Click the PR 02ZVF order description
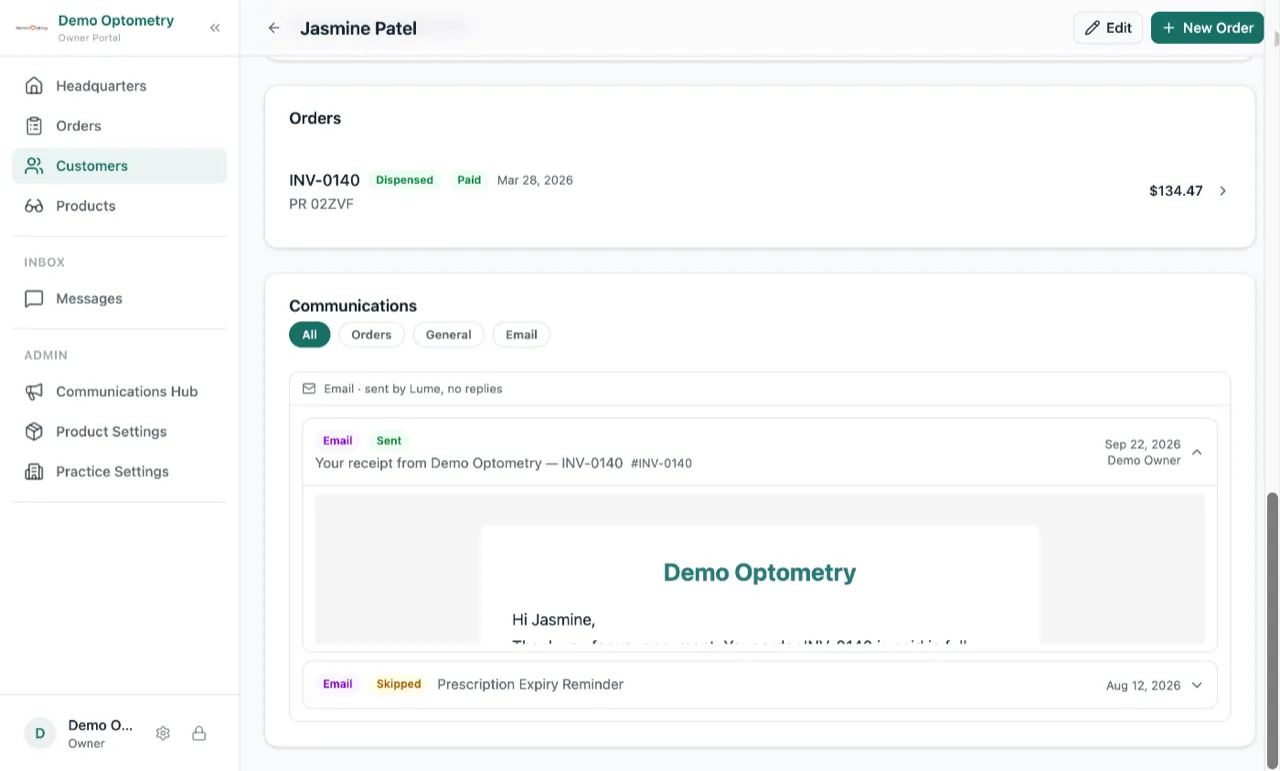The image size is (1280, 771). click(321, 204)
